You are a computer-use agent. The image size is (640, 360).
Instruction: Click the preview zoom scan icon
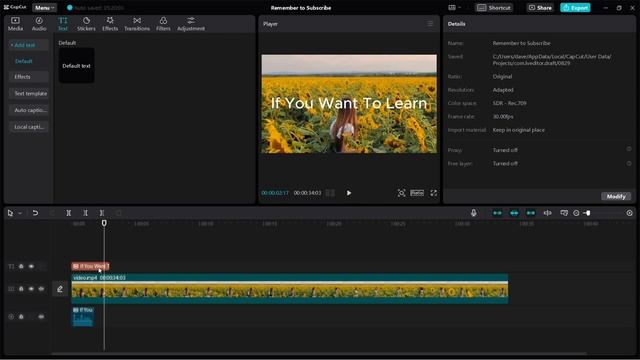click(402, 193)
